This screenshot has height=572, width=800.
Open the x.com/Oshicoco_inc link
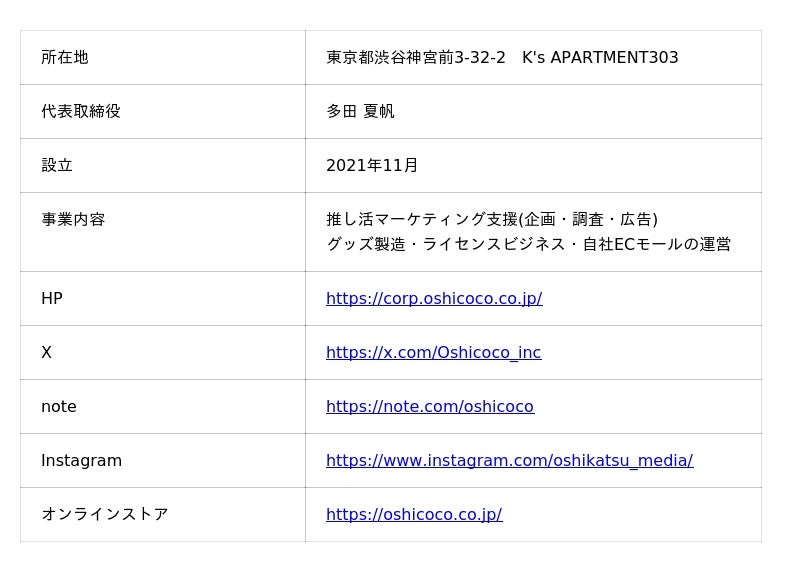tap(434, 353)
